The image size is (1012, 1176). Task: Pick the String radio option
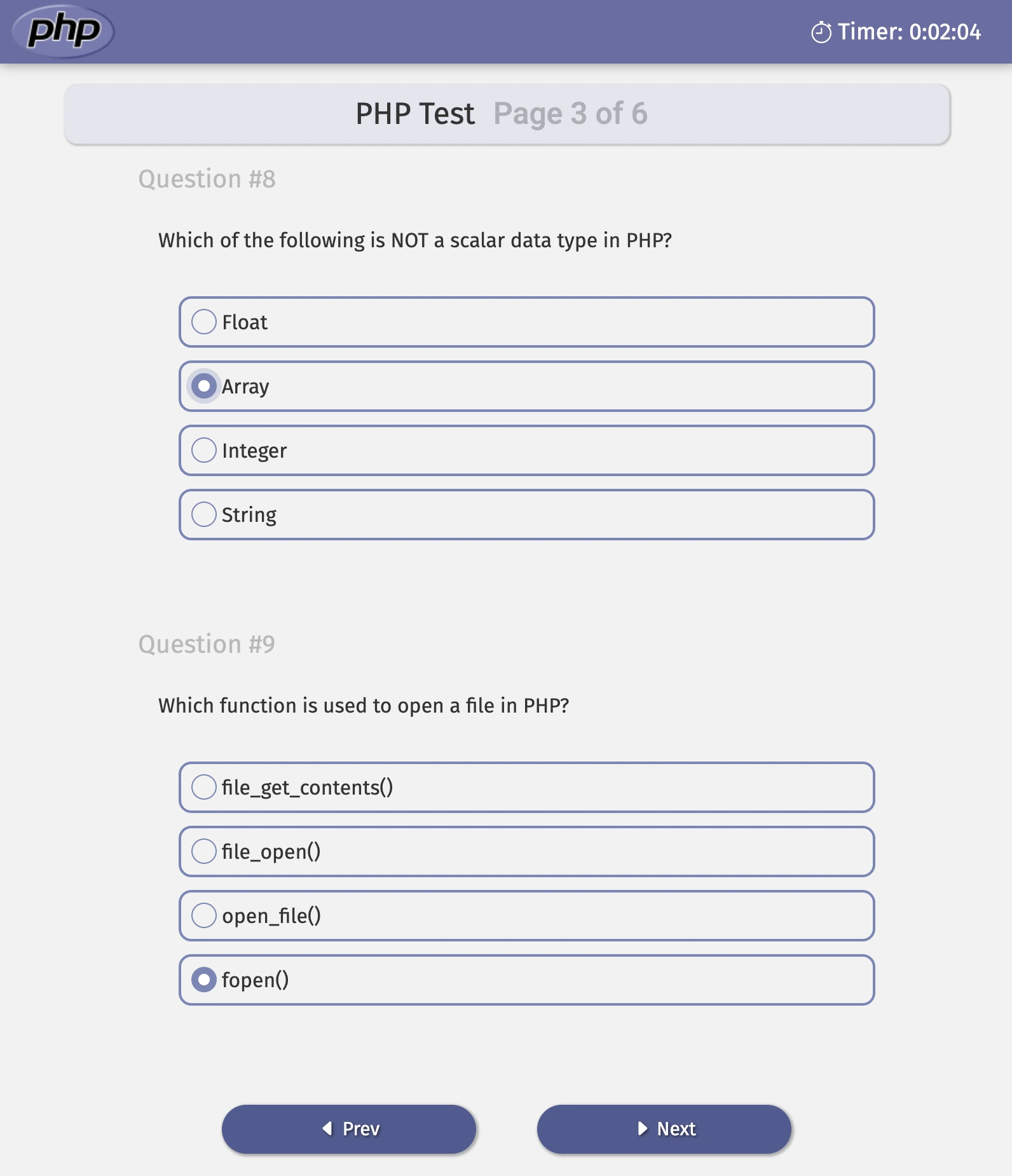[204, 514]
